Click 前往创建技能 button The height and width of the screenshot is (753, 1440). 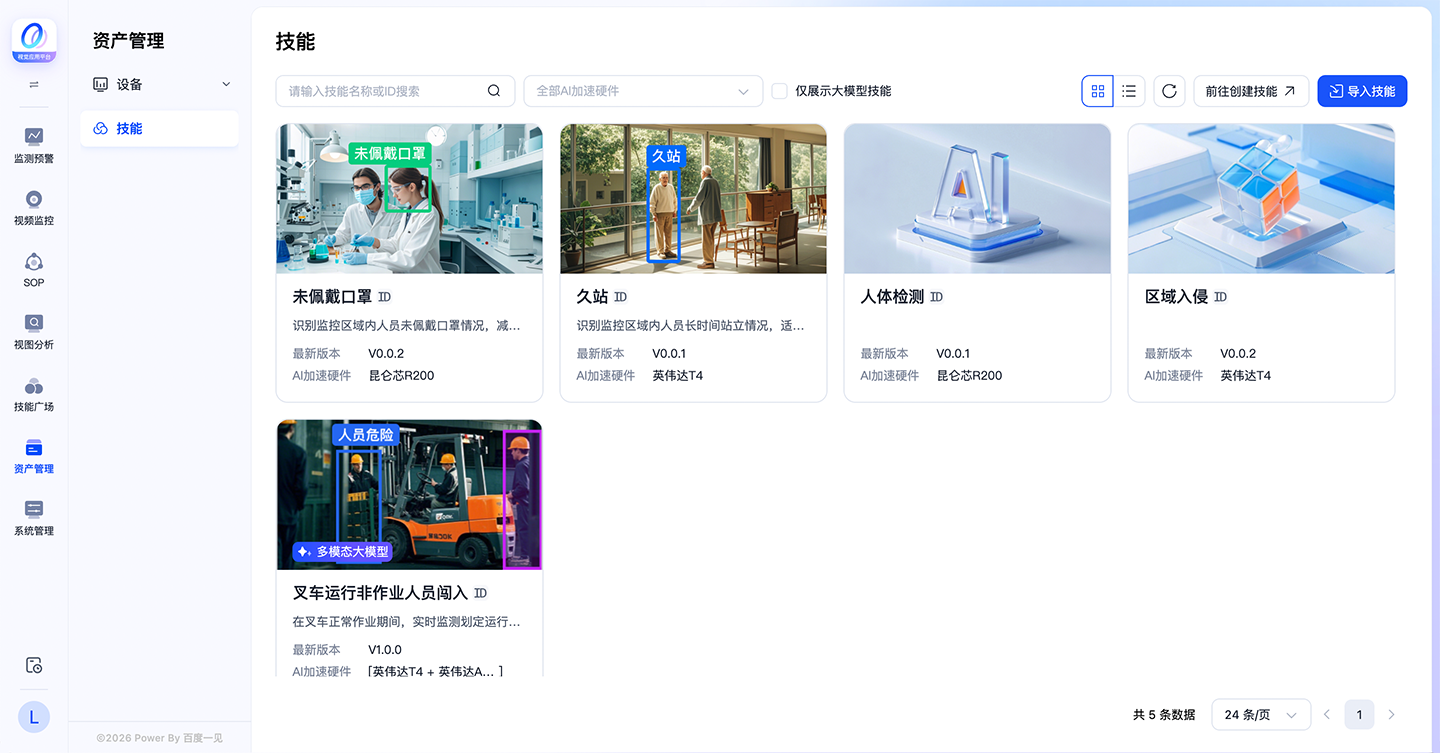pyautogui.click(x=1251, y=91)
